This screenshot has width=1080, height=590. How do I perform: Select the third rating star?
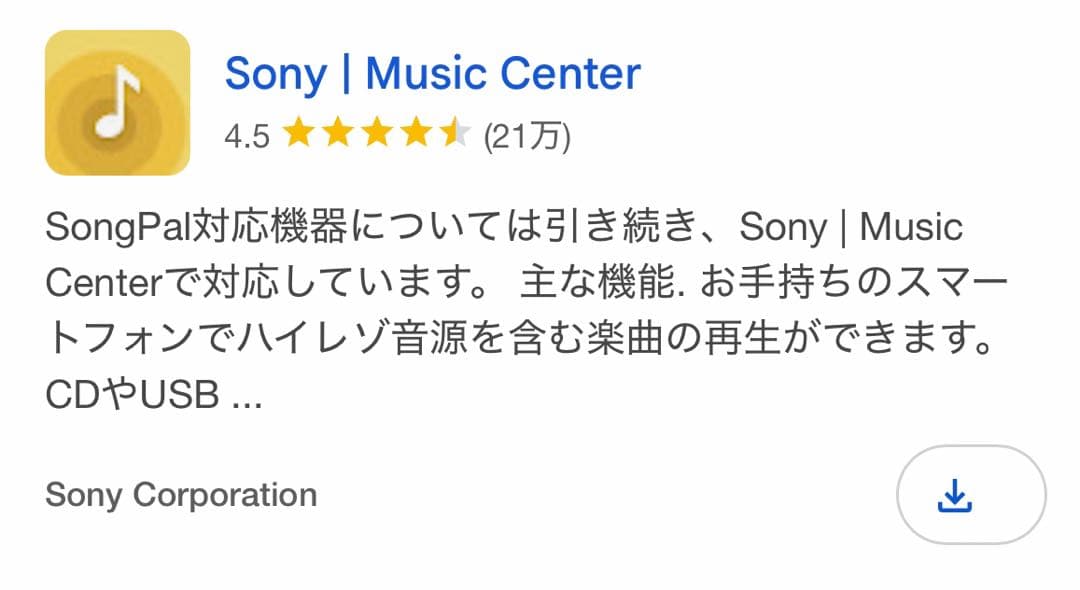376,134
